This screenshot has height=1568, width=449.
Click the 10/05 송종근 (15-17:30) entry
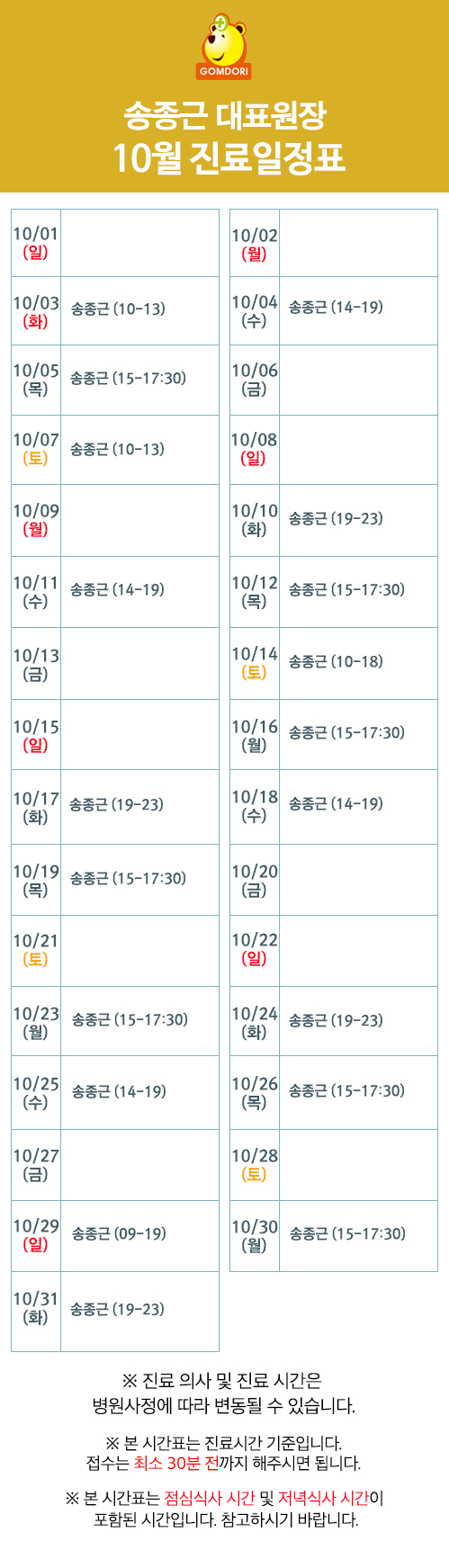[129, 379]
